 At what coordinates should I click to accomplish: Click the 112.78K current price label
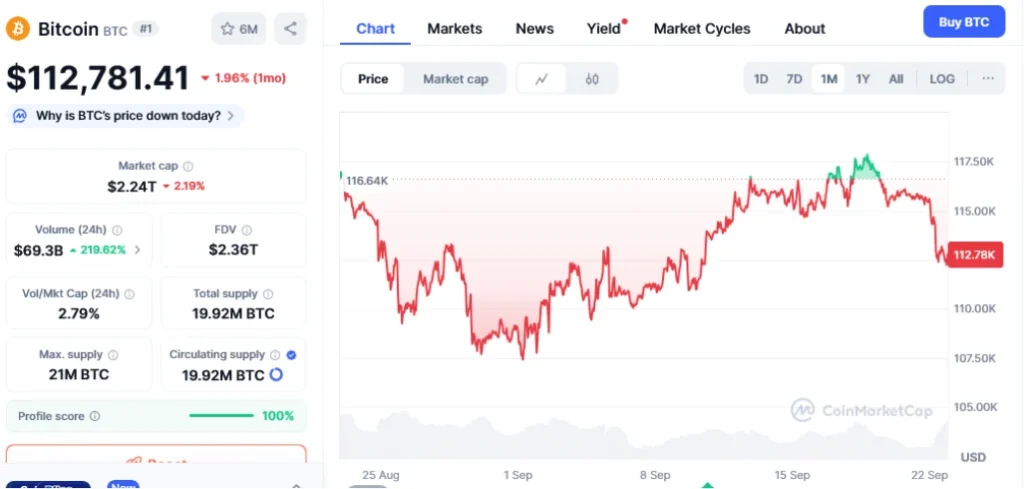(975, 255)
